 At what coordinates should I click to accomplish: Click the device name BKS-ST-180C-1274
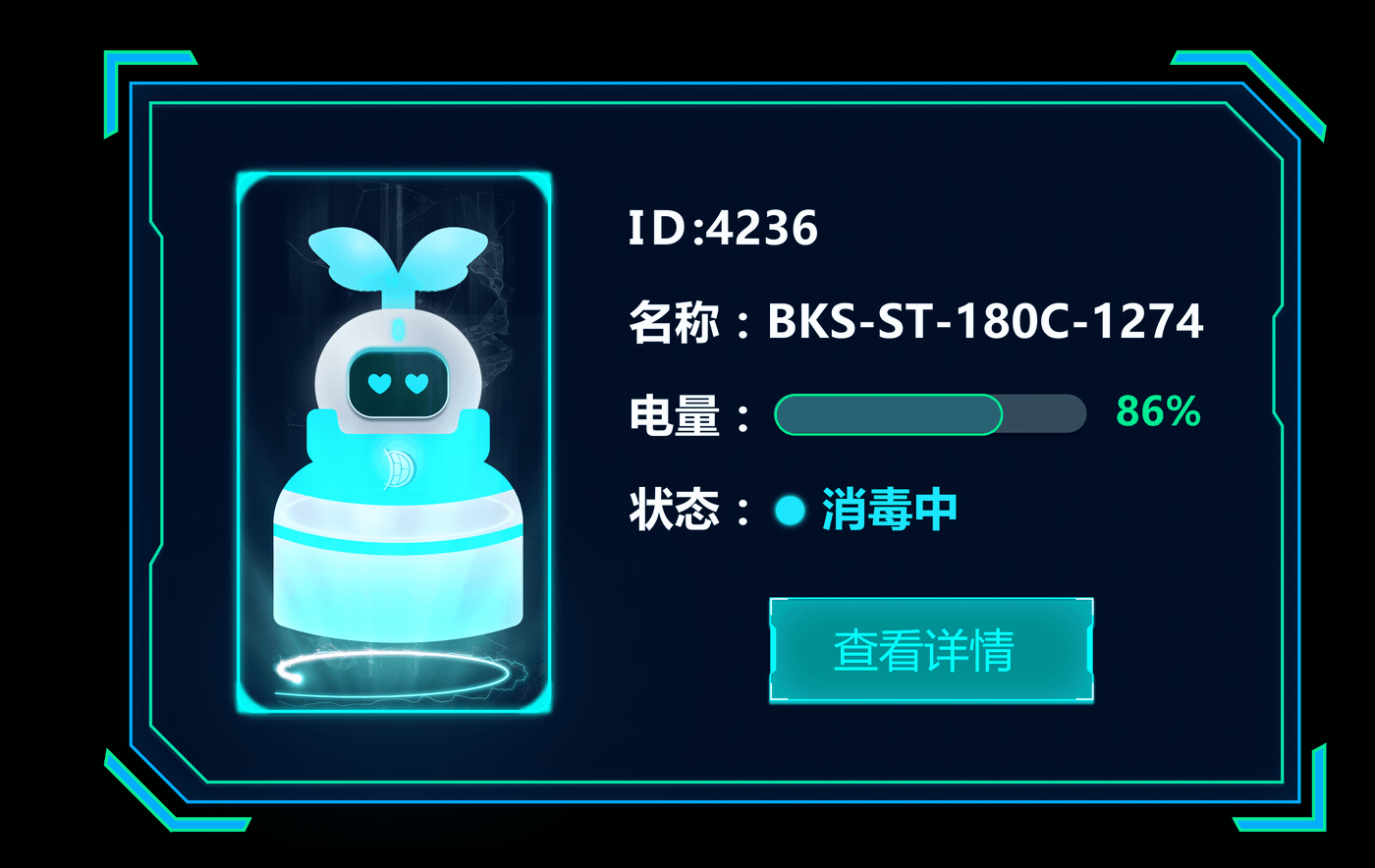coord(985,321)
